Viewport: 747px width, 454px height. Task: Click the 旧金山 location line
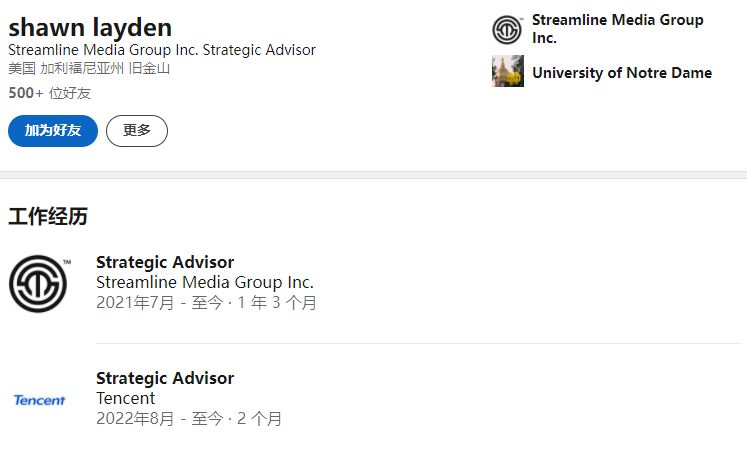tap(89, 68)
